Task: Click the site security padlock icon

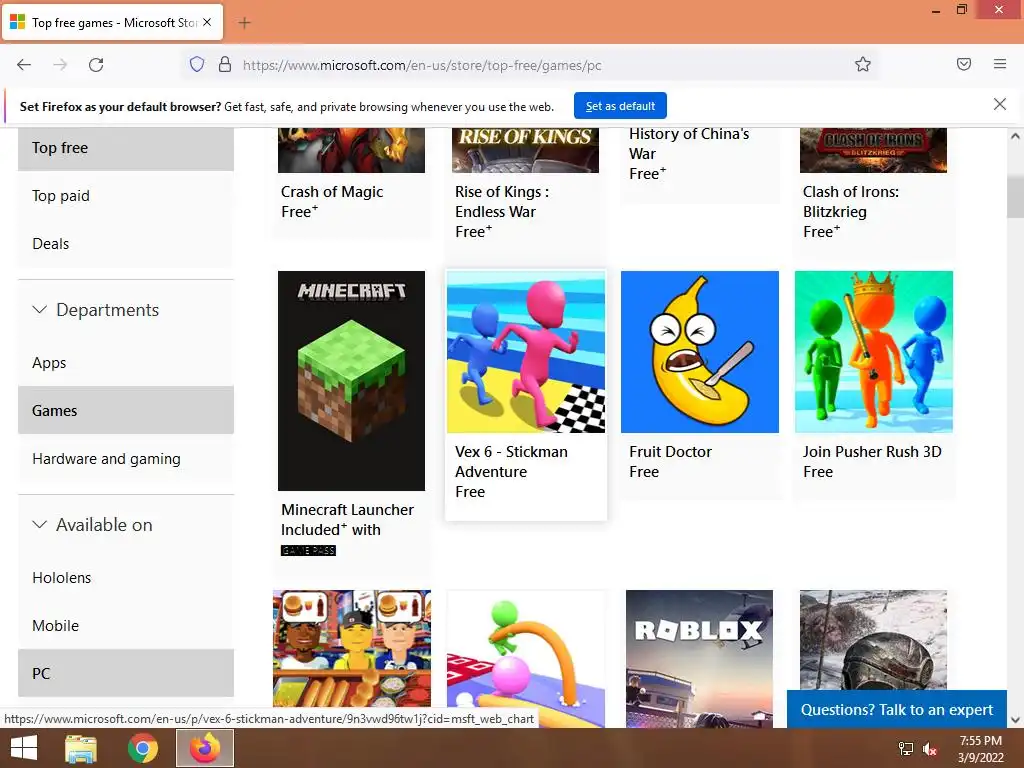Action: click(225, 64)
